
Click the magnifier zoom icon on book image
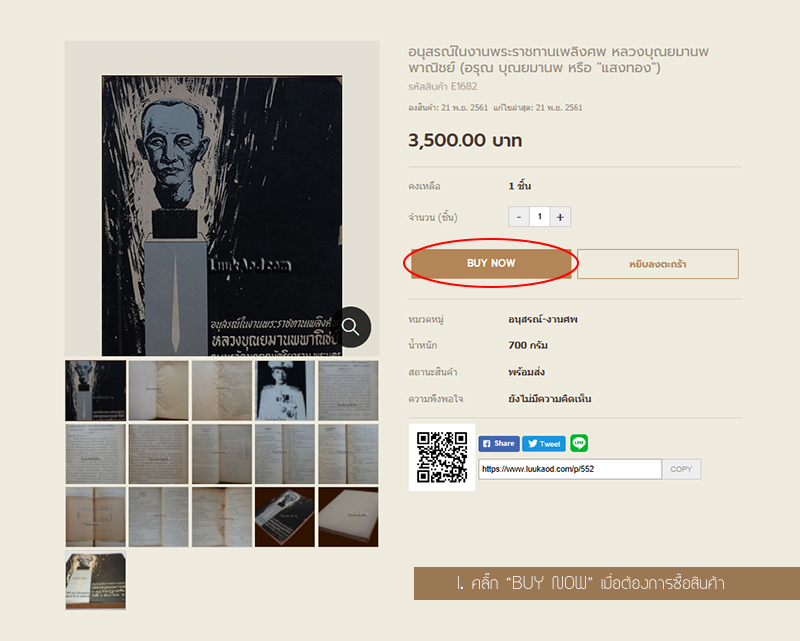[x=351, y=327]
